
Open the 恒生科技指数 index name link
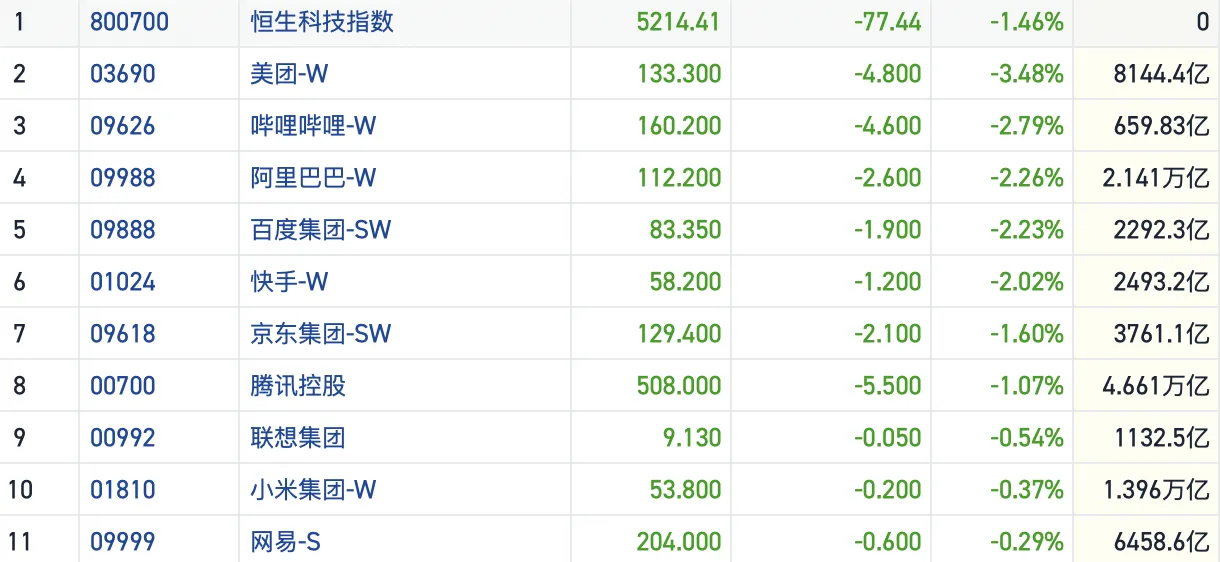coord(322,22)
